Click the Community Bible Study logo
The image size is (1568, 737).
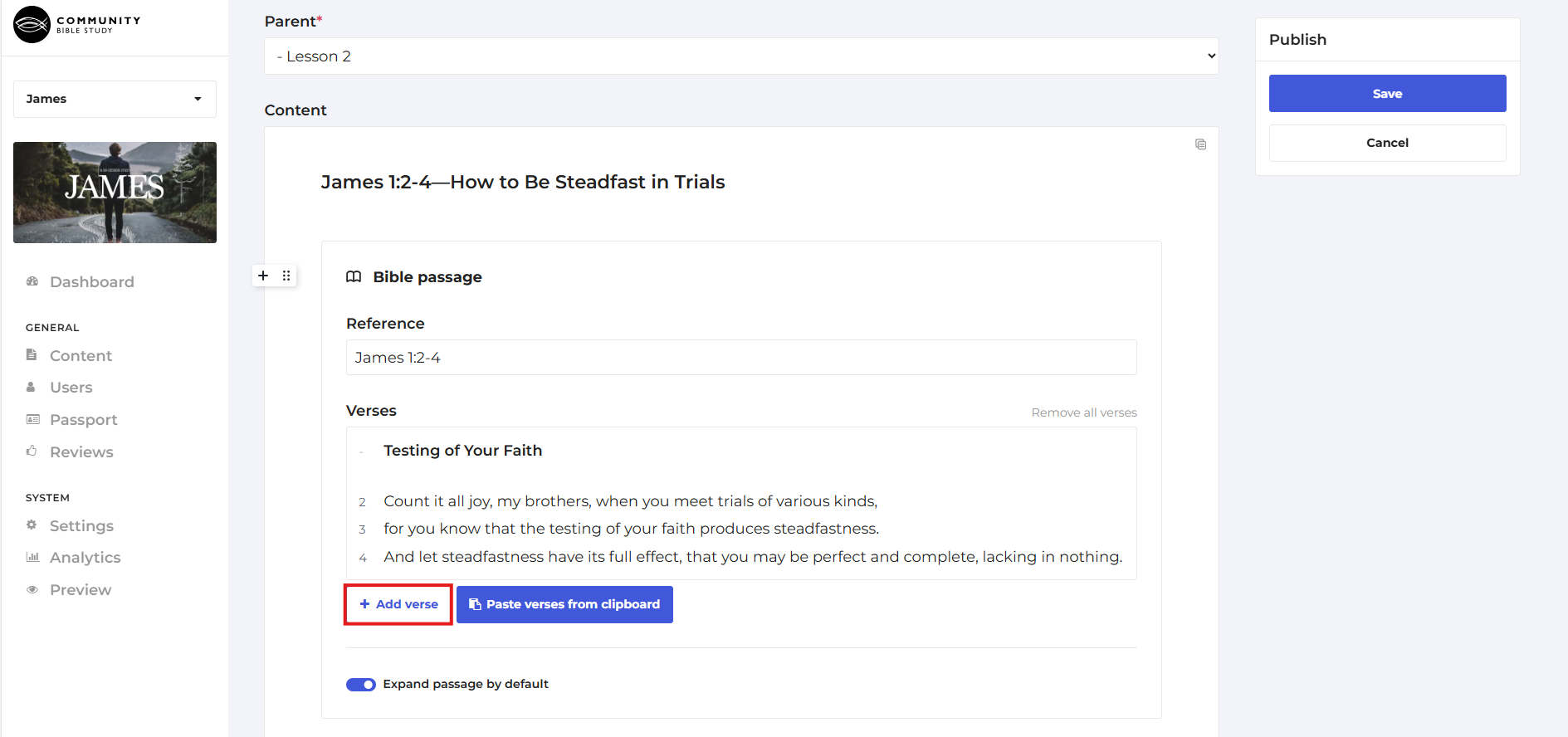coord(77,25)
